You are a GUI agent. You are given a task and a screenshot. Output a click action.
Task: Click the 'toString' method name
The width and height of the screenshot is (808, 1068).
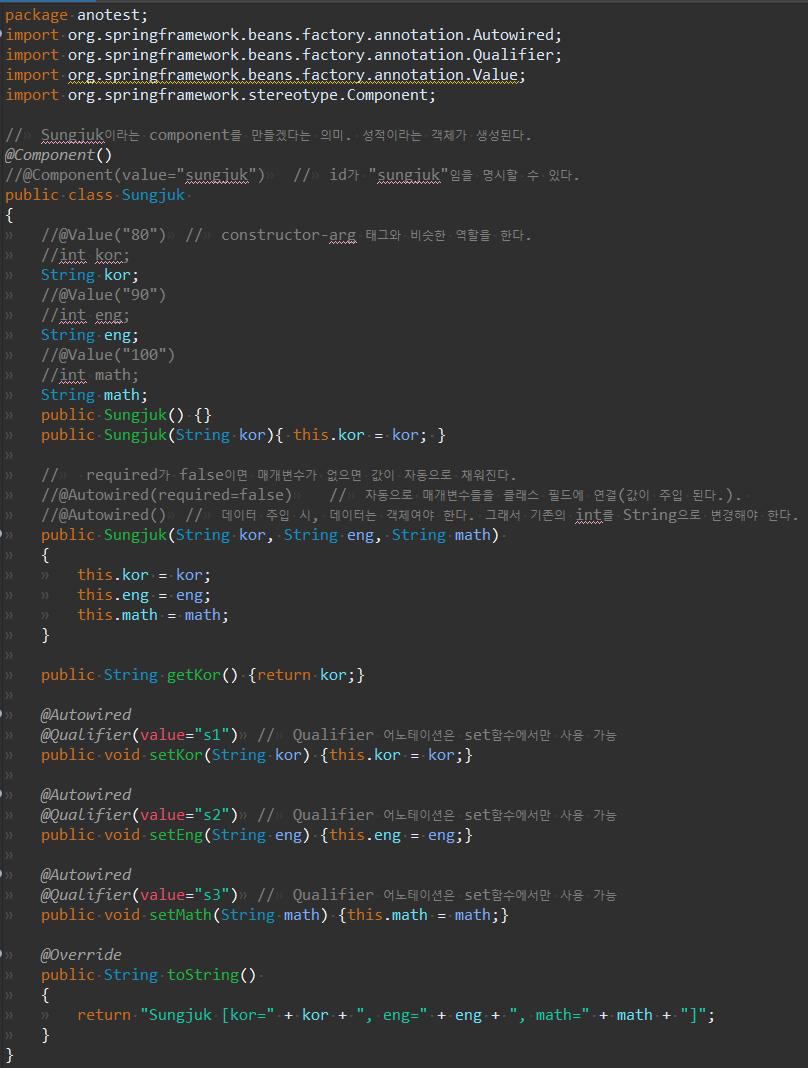coord(203,975)
